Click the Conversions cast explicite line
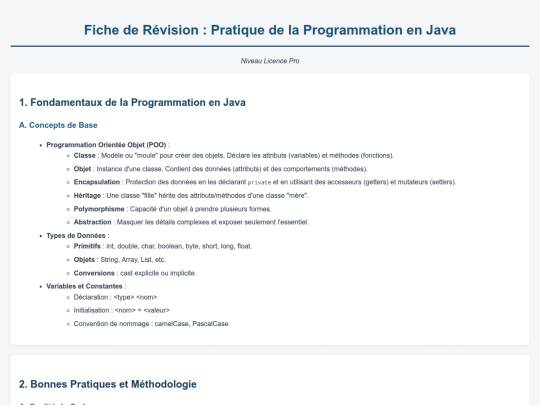Viewport: 540px width, 405px height. click(135, 273)
